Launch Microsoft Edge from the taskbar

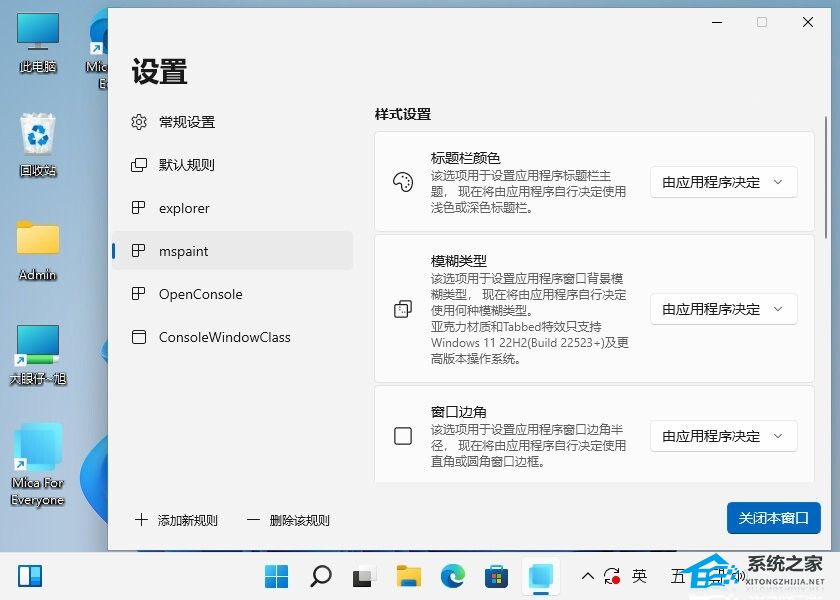click(452, 576)
